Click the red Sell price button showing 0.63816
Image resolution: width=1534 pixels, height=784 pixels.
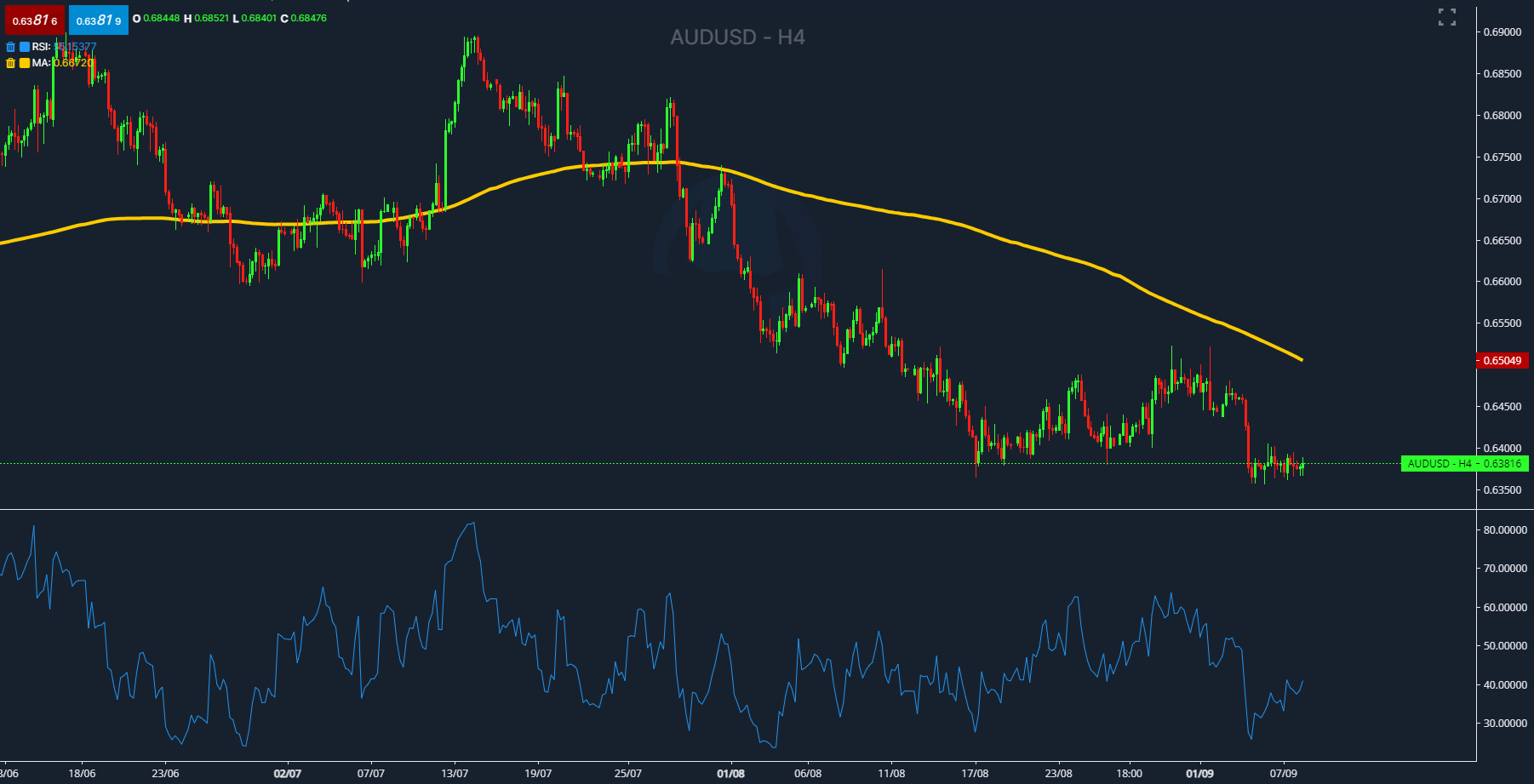coord(35,20)
